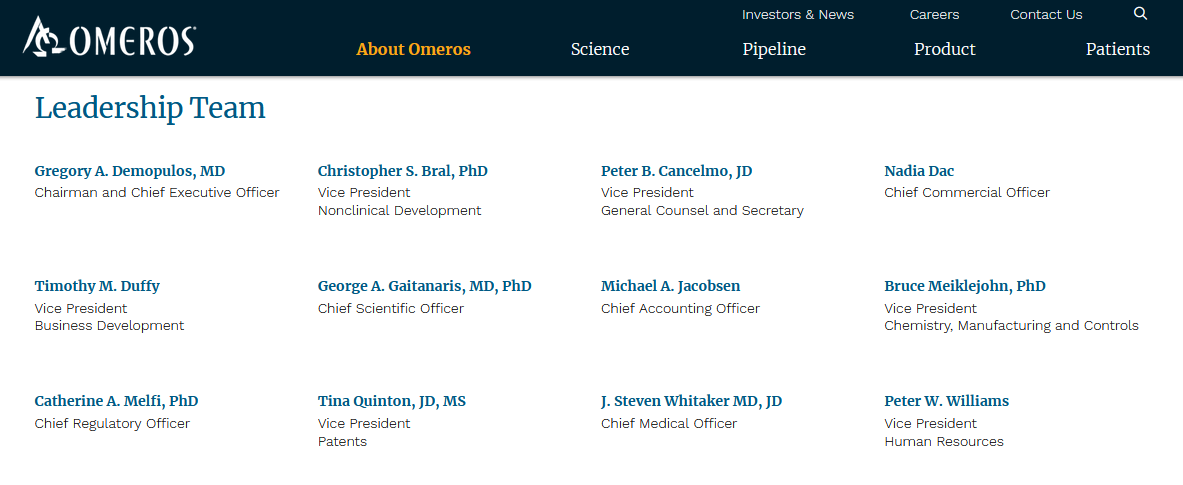This screenshot has height=485, width=1183.
Task: Select Nadia Dac's name link
Action: (x=919, y=171)
